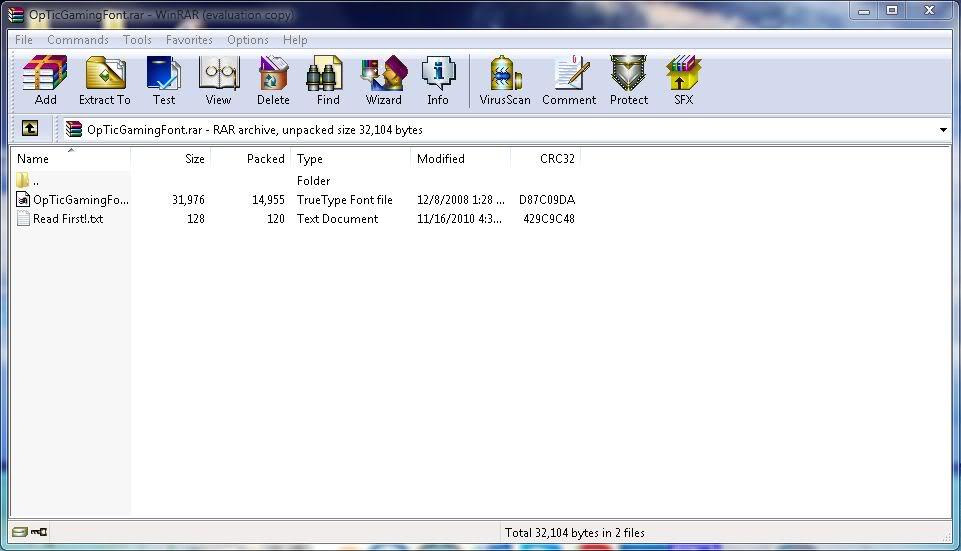Click the Delete toolbar icon
The height and width of the screenshot is (551, 961).
(x=273, y=80)
